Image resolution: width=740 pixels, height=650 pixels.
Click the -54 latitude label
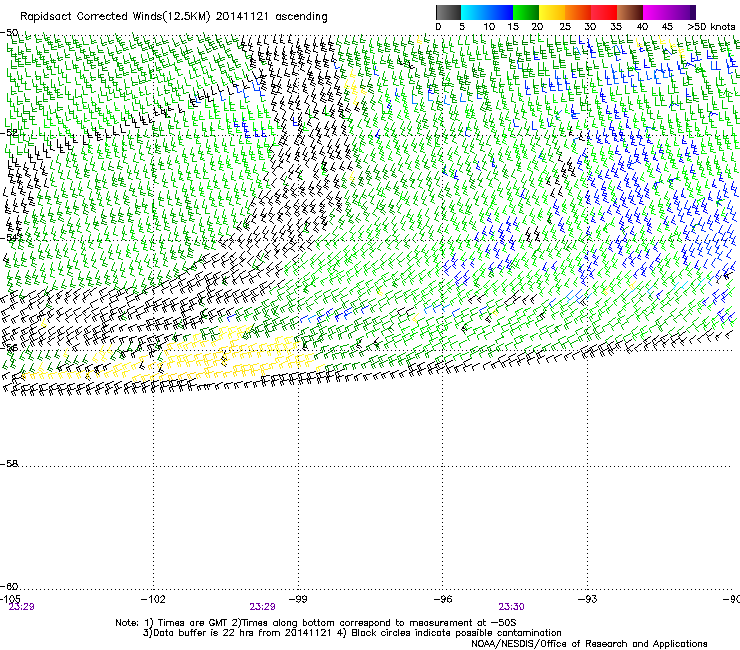pos(9,237)
